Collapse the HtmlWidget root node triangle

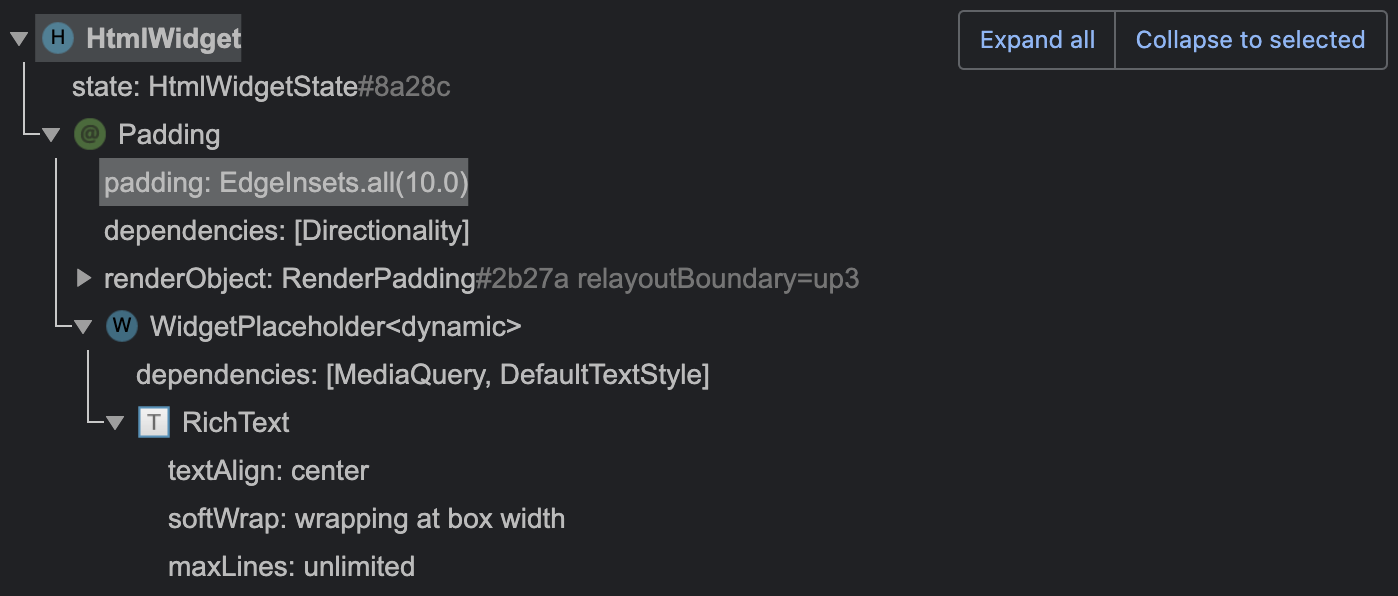[x=18, y=38]
